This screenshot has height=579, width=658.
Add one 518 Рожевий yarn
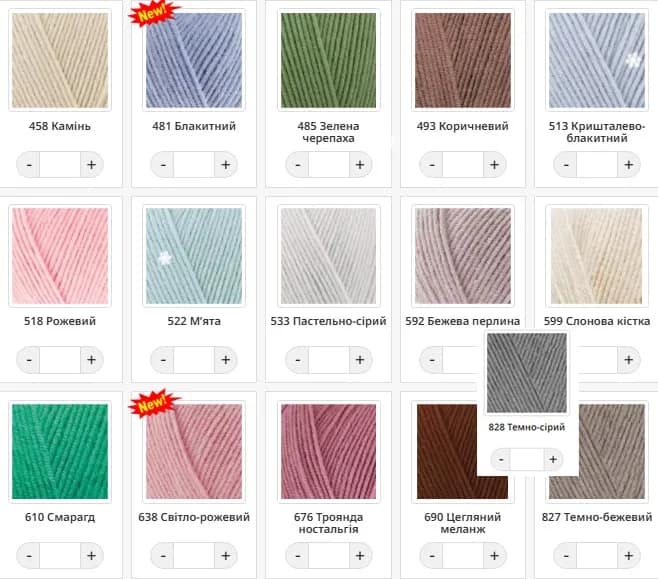tap(91, 360)
